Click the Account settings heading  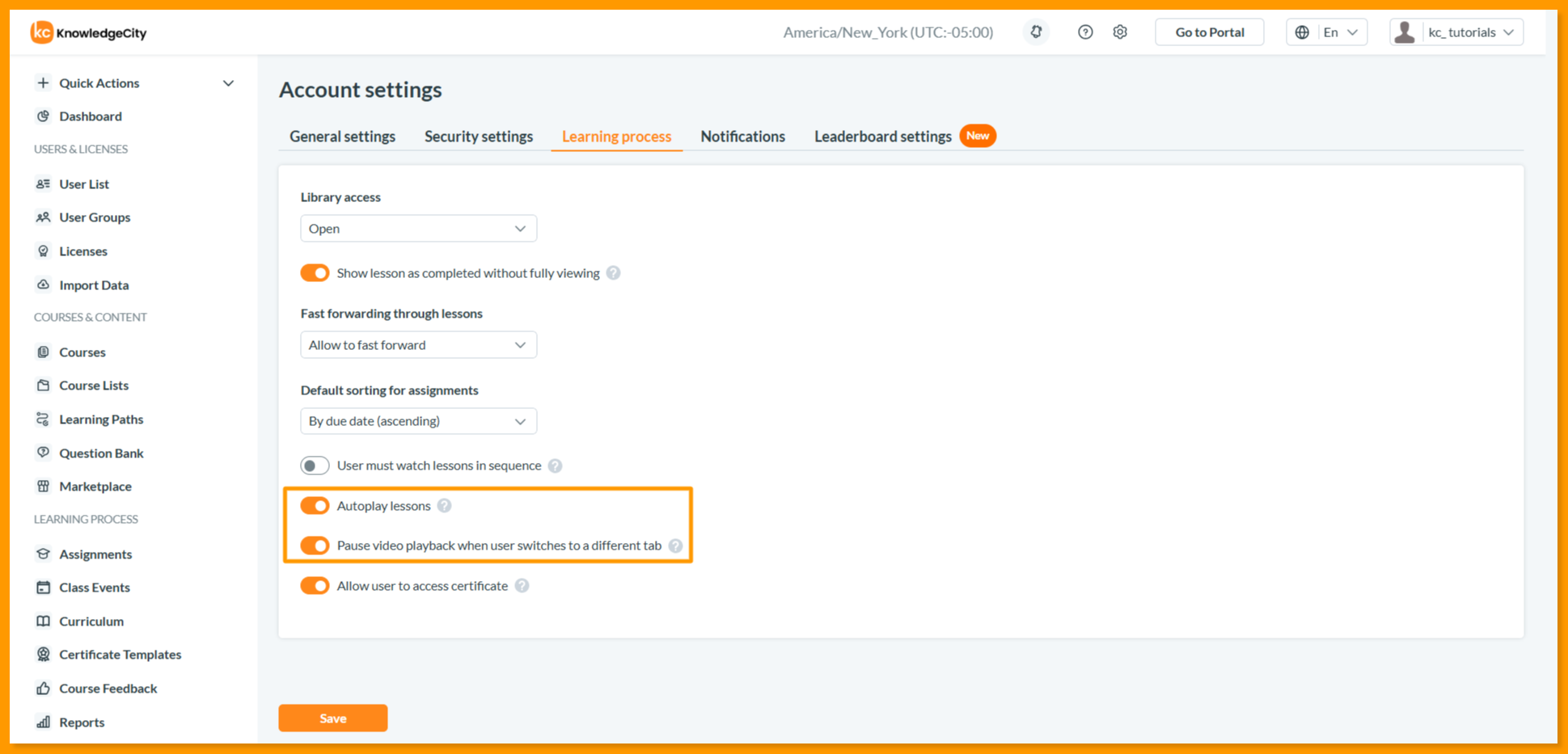click(x=360, y=89)
